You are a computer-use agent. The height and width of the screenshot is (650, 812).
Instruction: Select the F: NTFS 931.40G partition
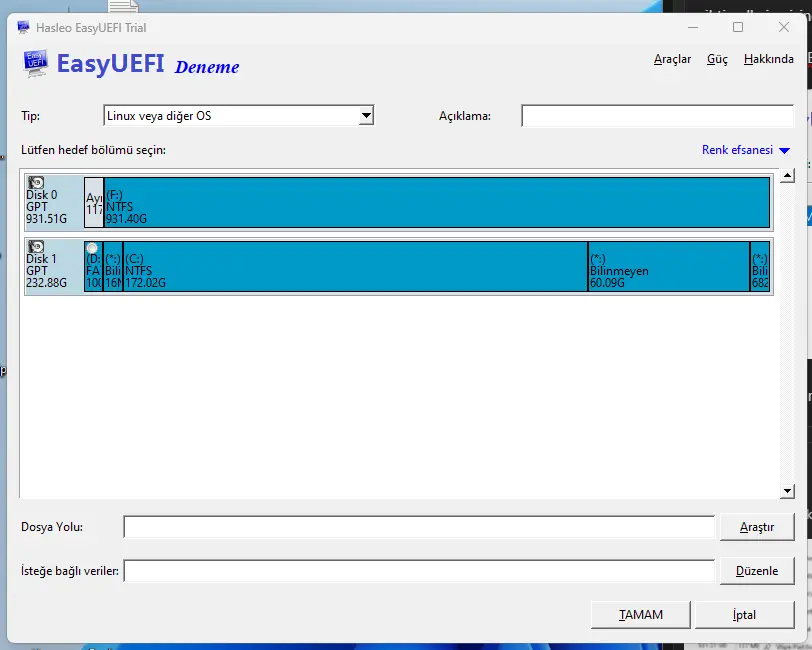[x=437, y=202]
